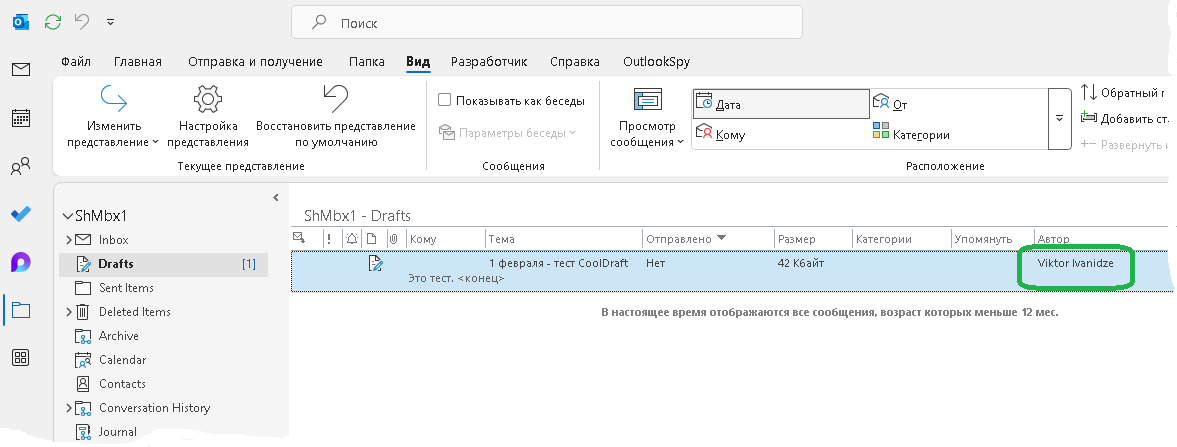
Task: Switch to the Папка ribbon tab
Action: pos(367,62)
